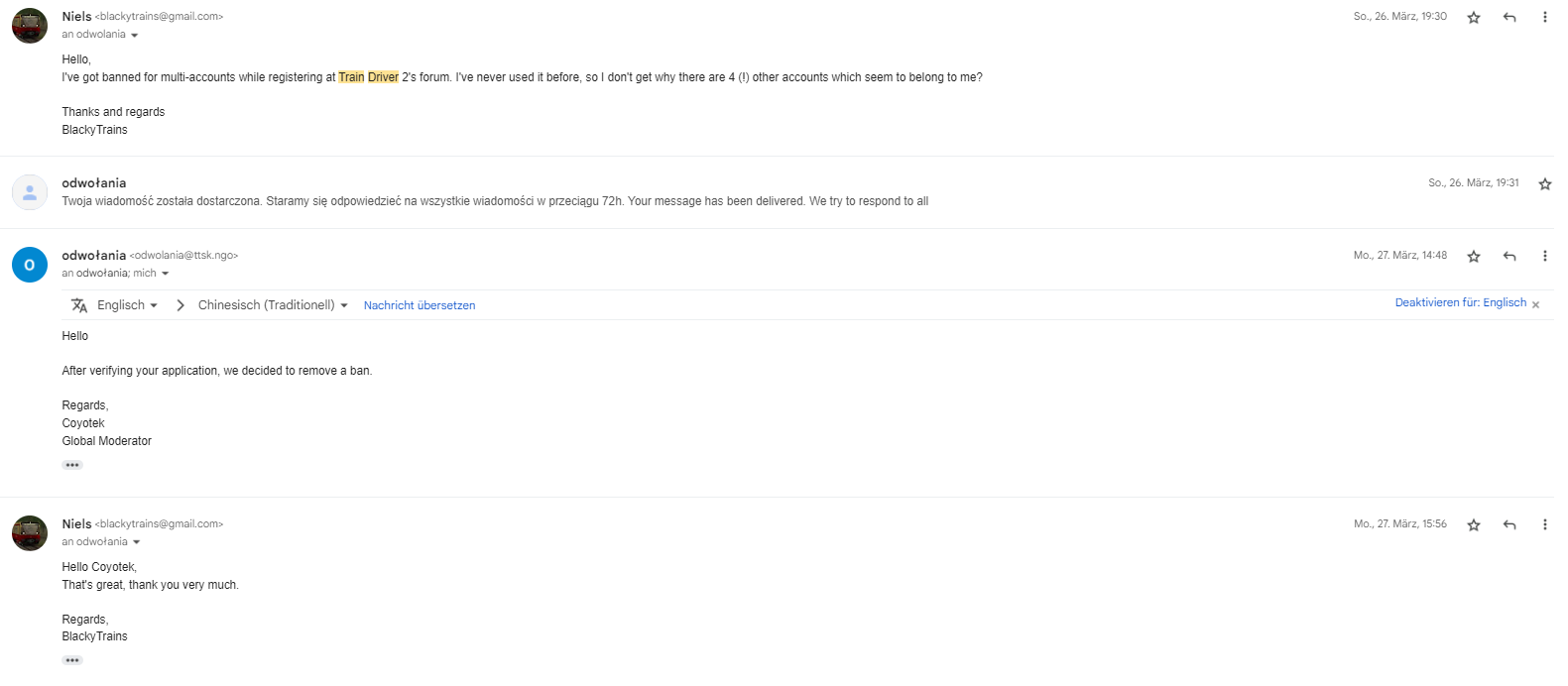Show trimmed content in moderator message

click(72, 465)
